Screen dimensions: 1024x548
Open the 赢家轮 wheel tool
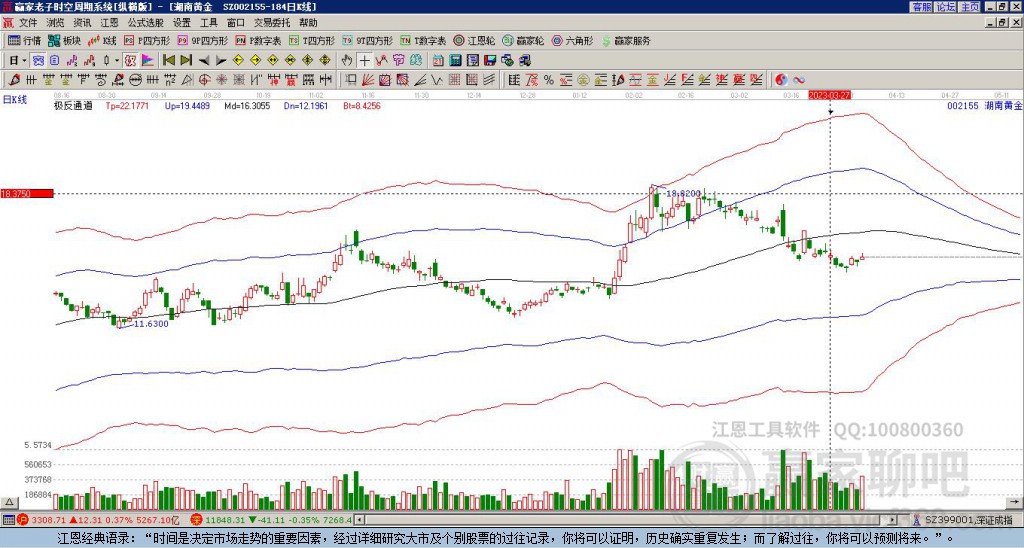523,41
